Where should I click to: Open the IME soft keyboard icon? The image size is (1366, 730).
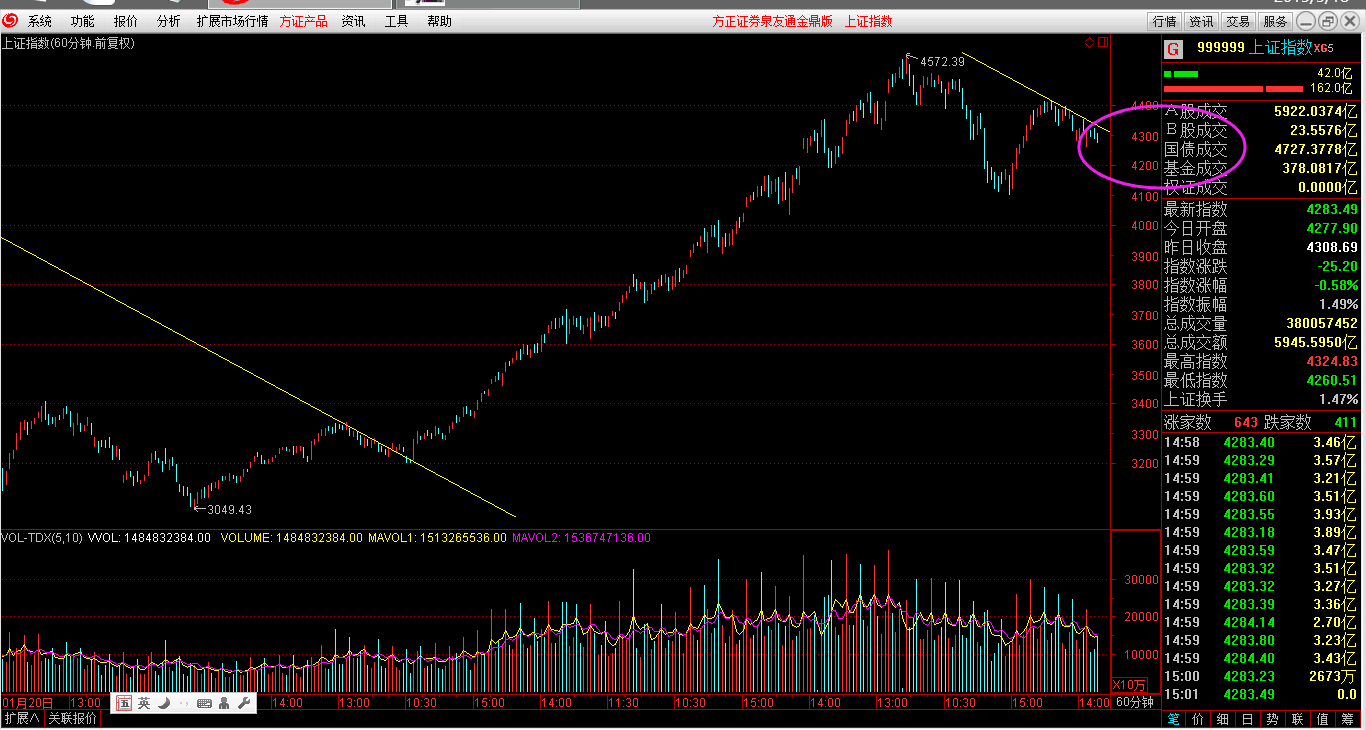[x=204, y=703]
